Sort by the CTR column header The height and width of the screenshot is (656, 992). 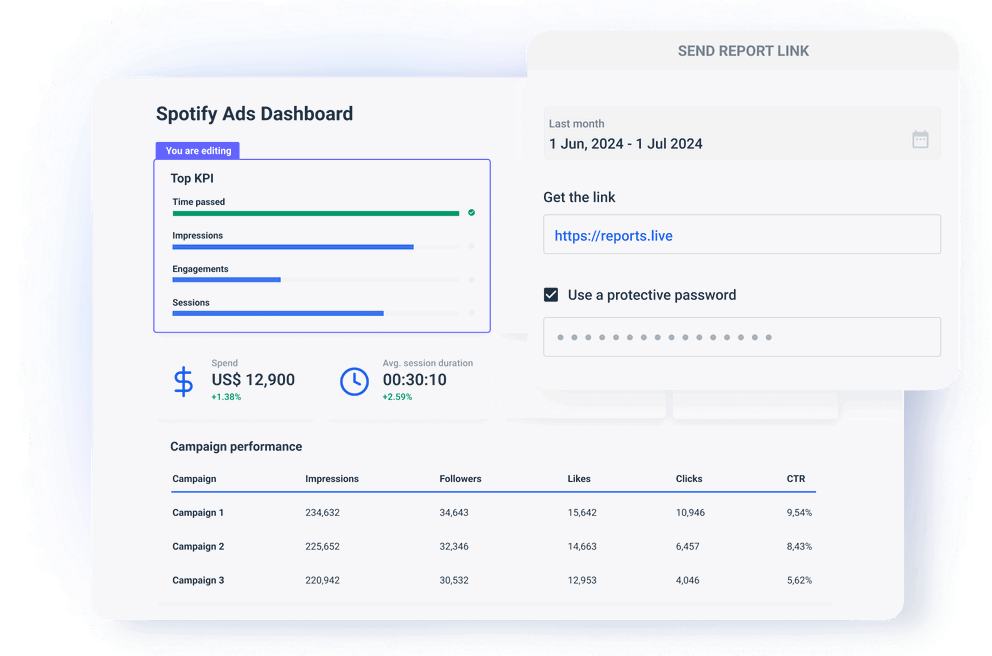796,479
